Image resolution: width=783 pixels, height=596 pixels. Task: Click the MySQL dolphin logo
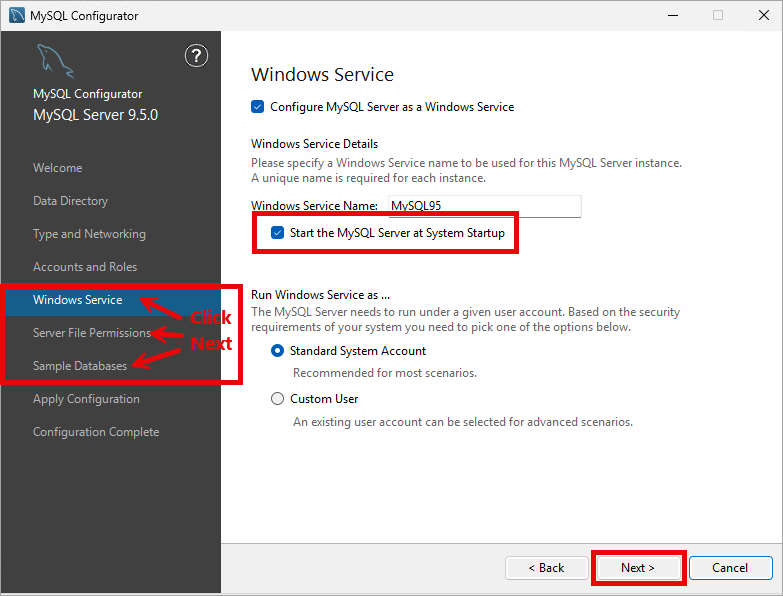pyautogui.click(x=53, y=60)
